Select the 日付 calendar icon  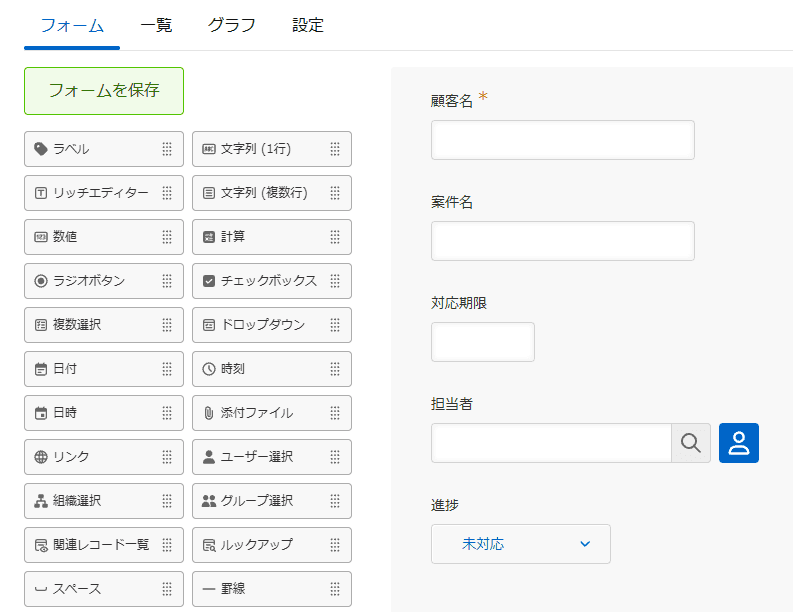(x=40, y=369)
